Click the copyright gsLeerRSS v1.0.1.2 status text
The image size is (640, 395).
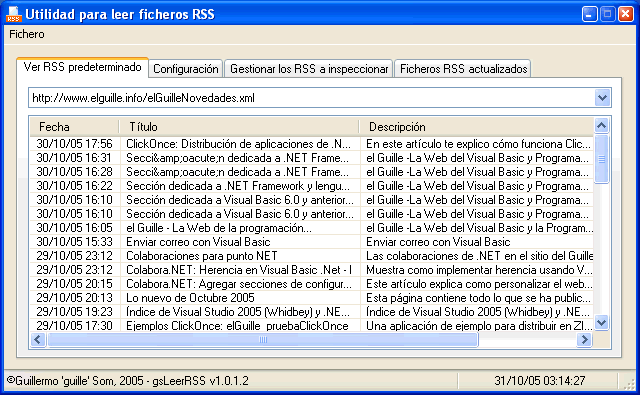pyautogui.click(x=128, y=381)
